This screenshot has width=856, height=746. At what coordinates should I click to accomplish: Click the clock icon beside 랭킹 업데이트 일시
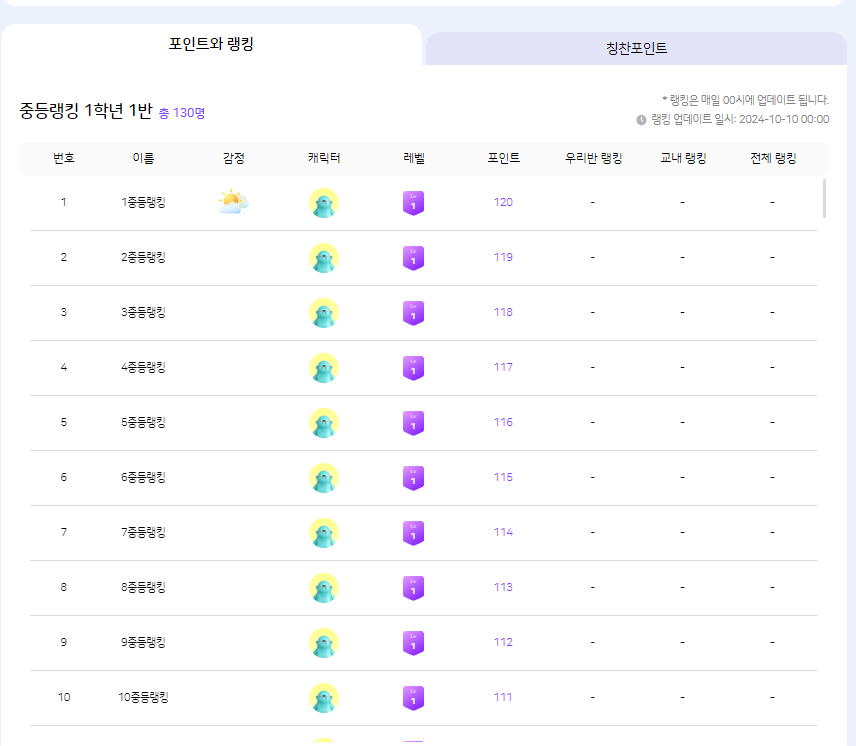[x=641, y=120]
